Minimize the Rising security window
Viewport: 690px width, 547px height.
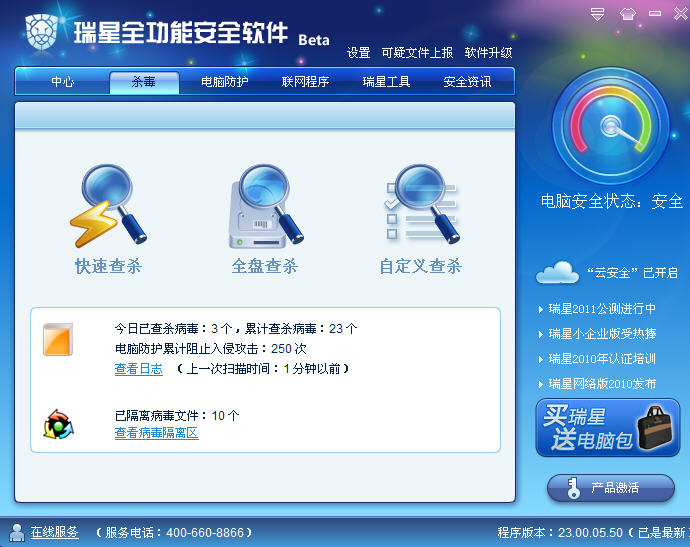pyautogui.click(x=655, y=14)
